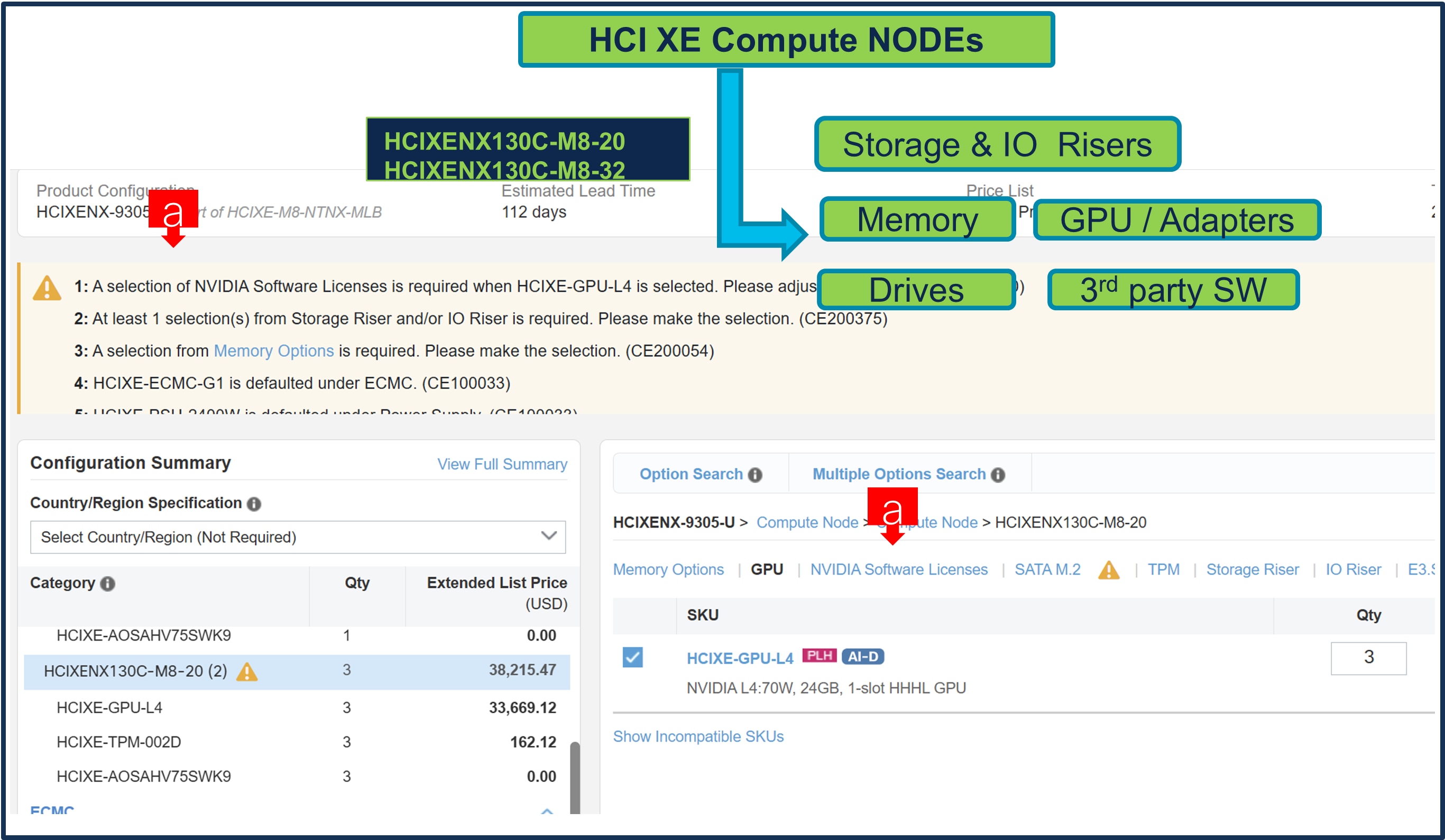Click View Full Summary link
1445x840 pixels.
coord(502,464)
